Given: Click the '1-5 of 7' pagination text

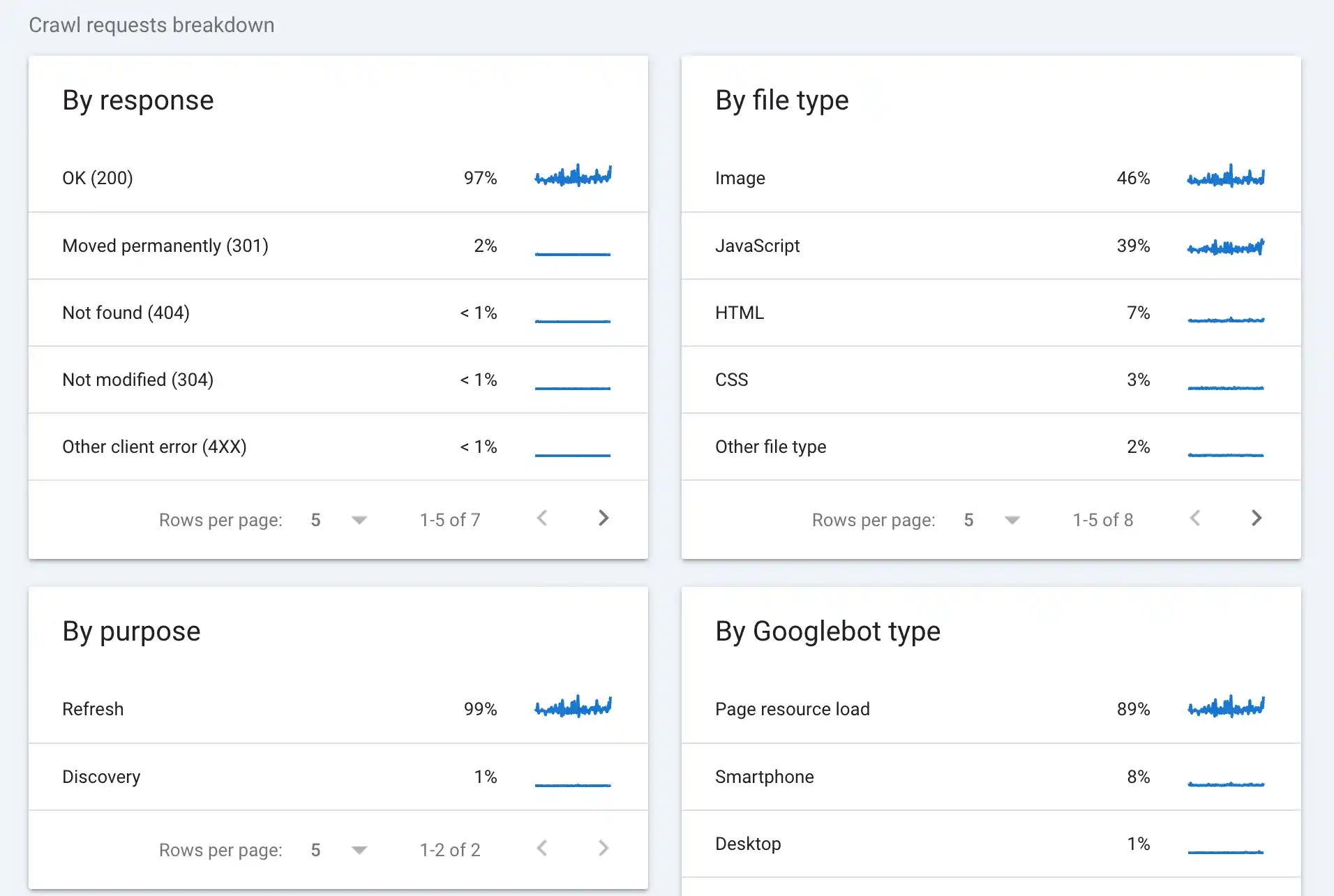Looking at the screenshot, I should coord(450,520).
